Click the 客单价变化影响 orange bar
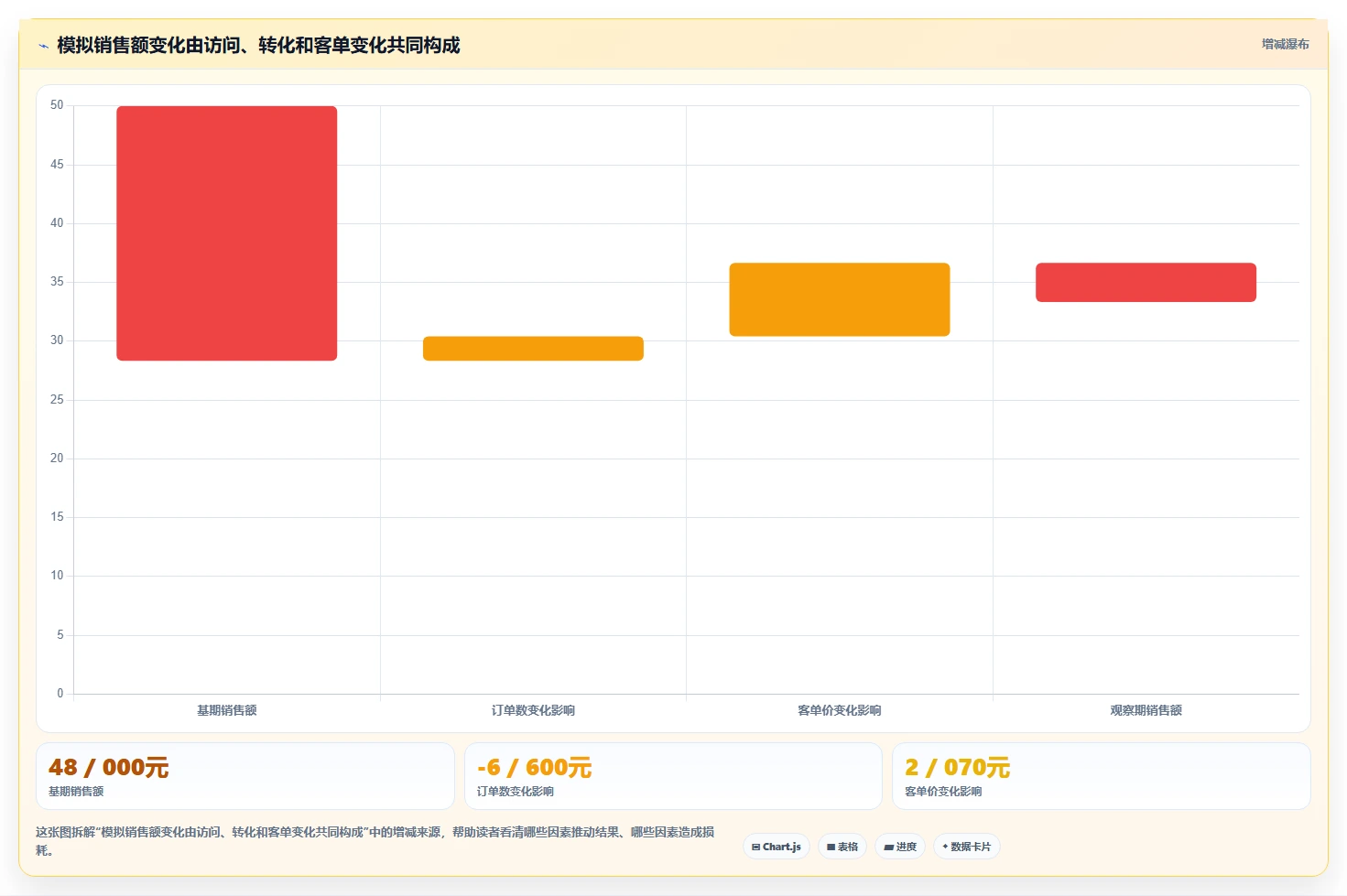Viewport: 1347px width, 896px height. (x=840, y=299)
